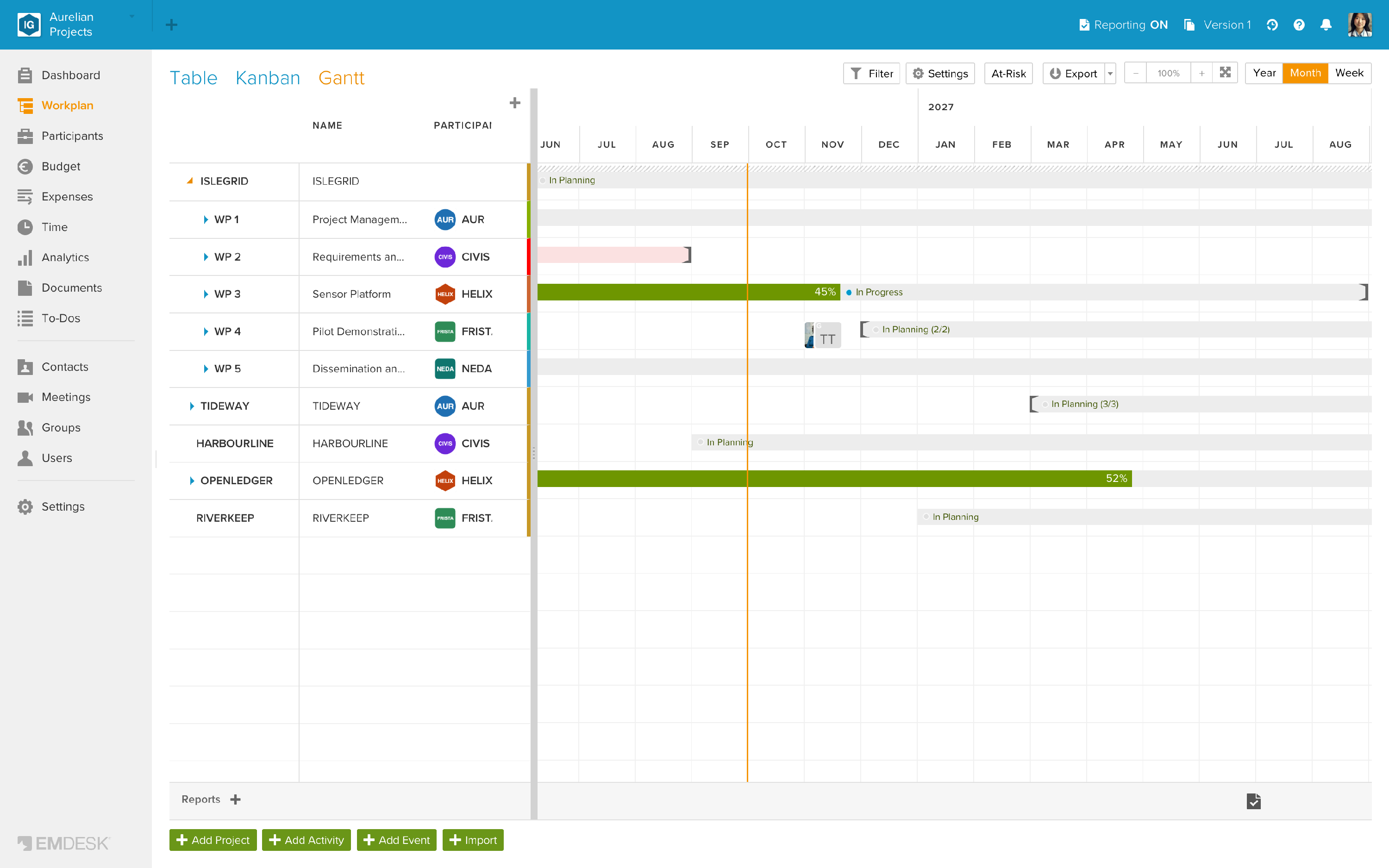Expand WP 4

[x=206, y=332]
